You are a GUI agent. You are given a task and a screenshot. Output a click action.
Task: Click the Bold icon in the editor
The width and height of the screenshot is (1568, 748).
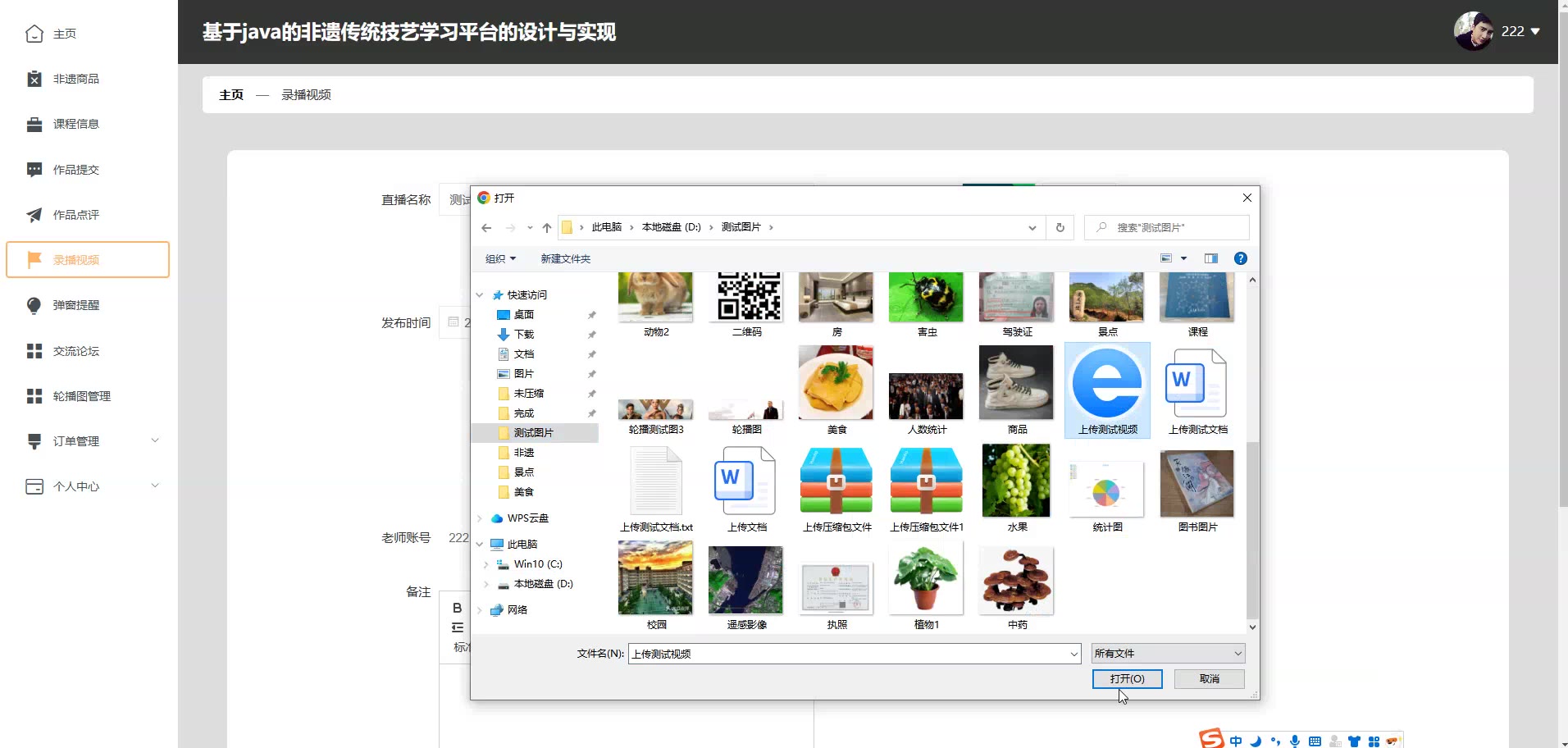[x=457, y=608]
